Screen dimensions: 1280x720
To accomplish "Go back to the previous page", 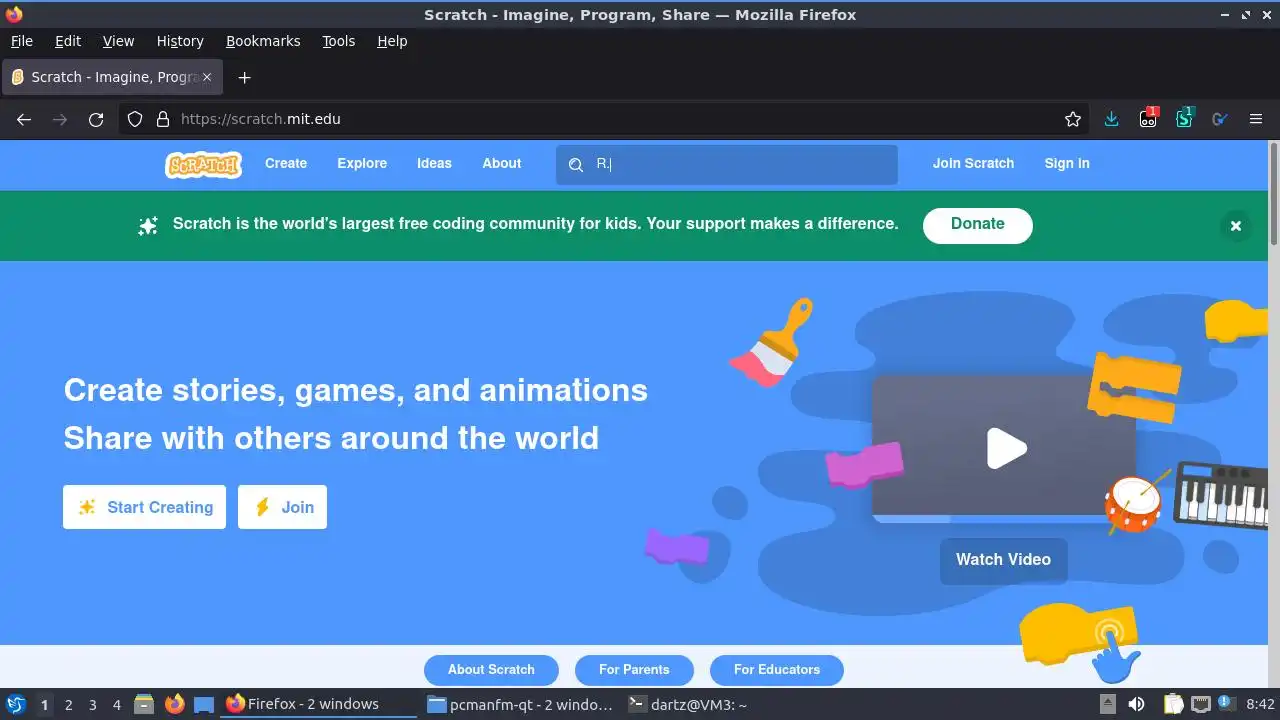I will 24,119.
